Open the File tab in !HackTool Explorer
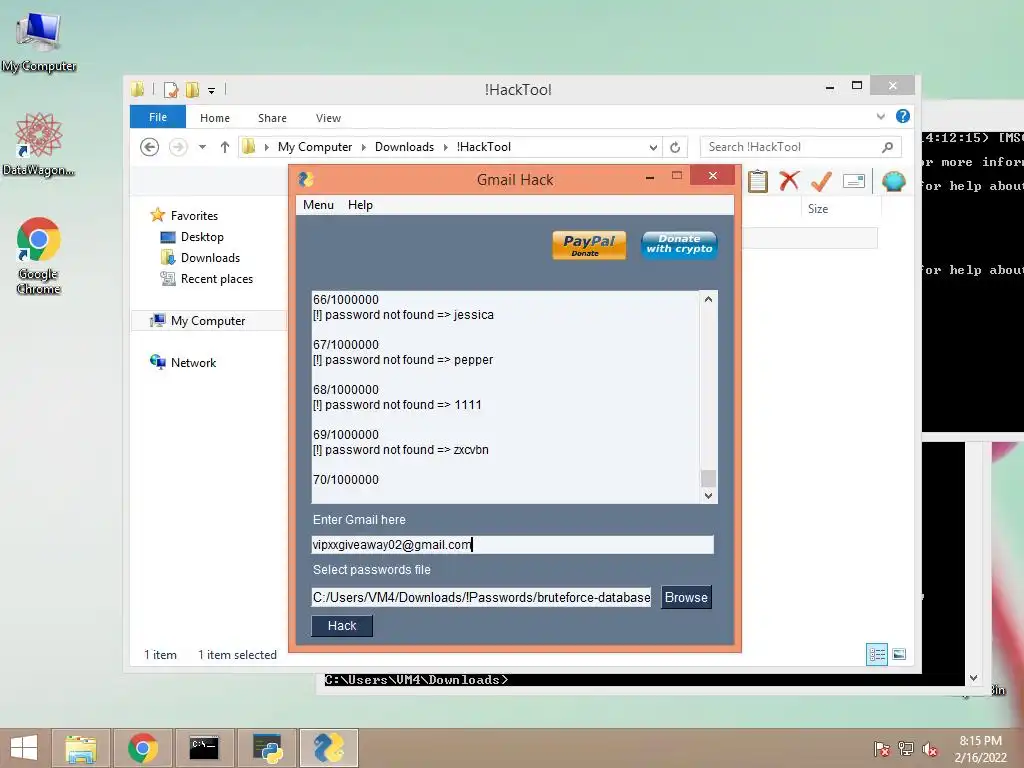The image size is (1024, 768). [x=158, y=118]
